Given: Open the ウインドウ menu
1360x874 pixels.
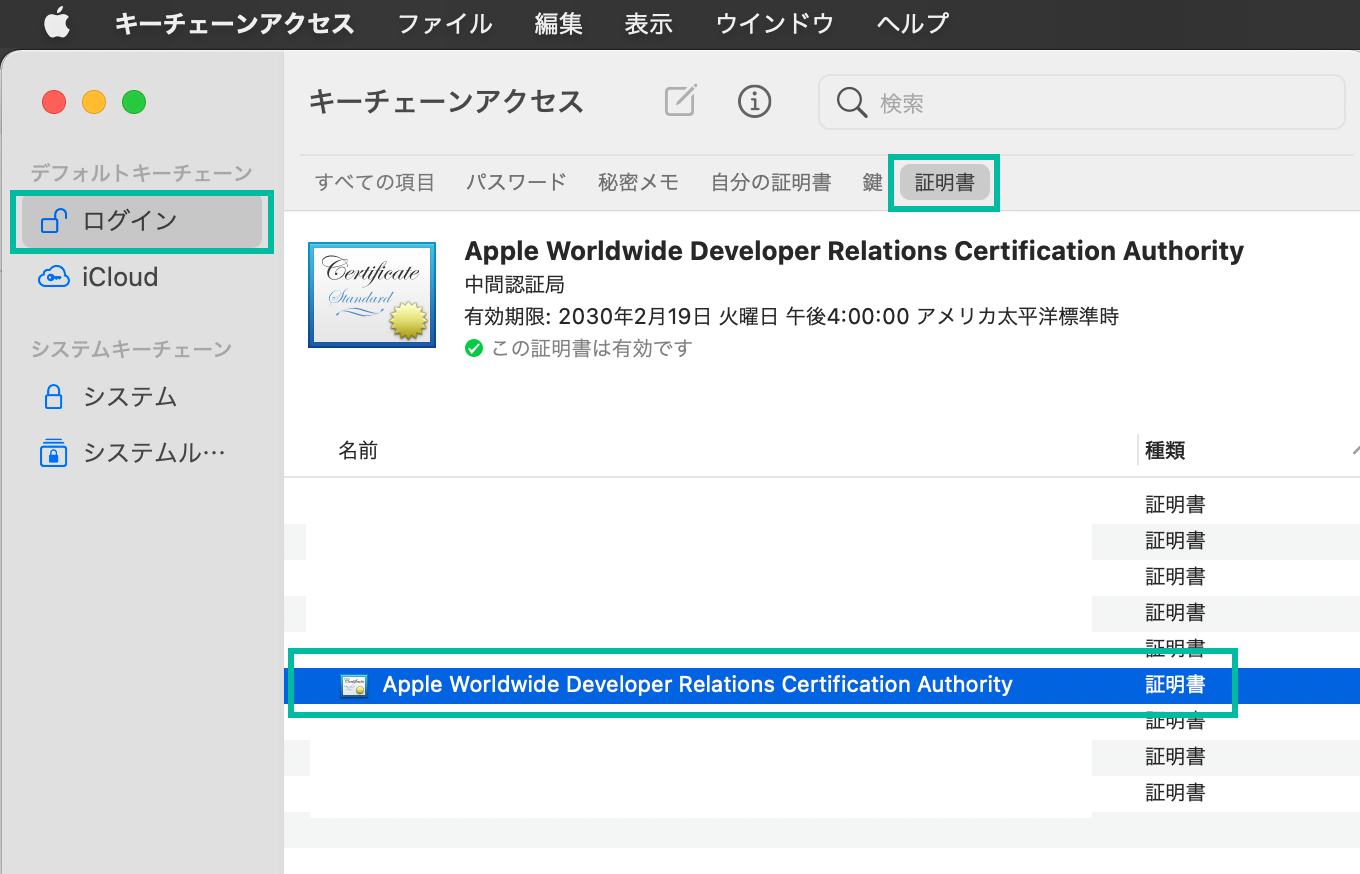Looking at the screenshot, I should click(775, 23).
